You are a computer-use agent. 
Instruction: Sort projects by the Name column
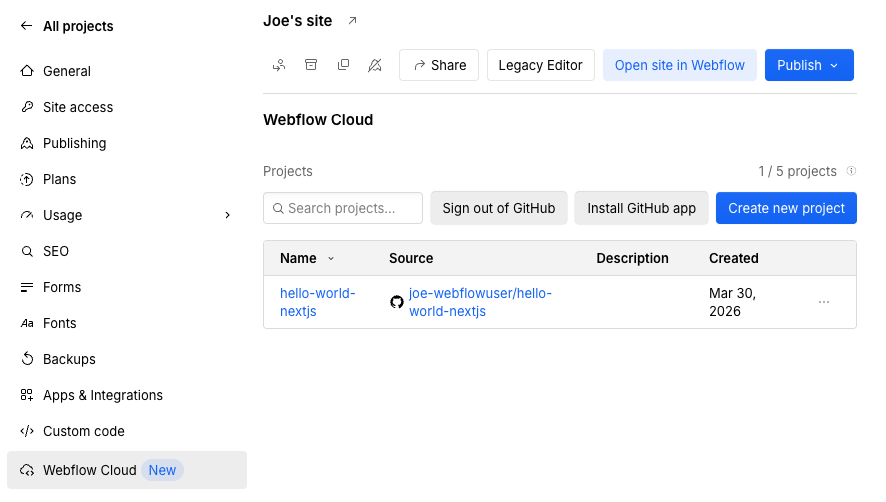click(x=307, y=258)
